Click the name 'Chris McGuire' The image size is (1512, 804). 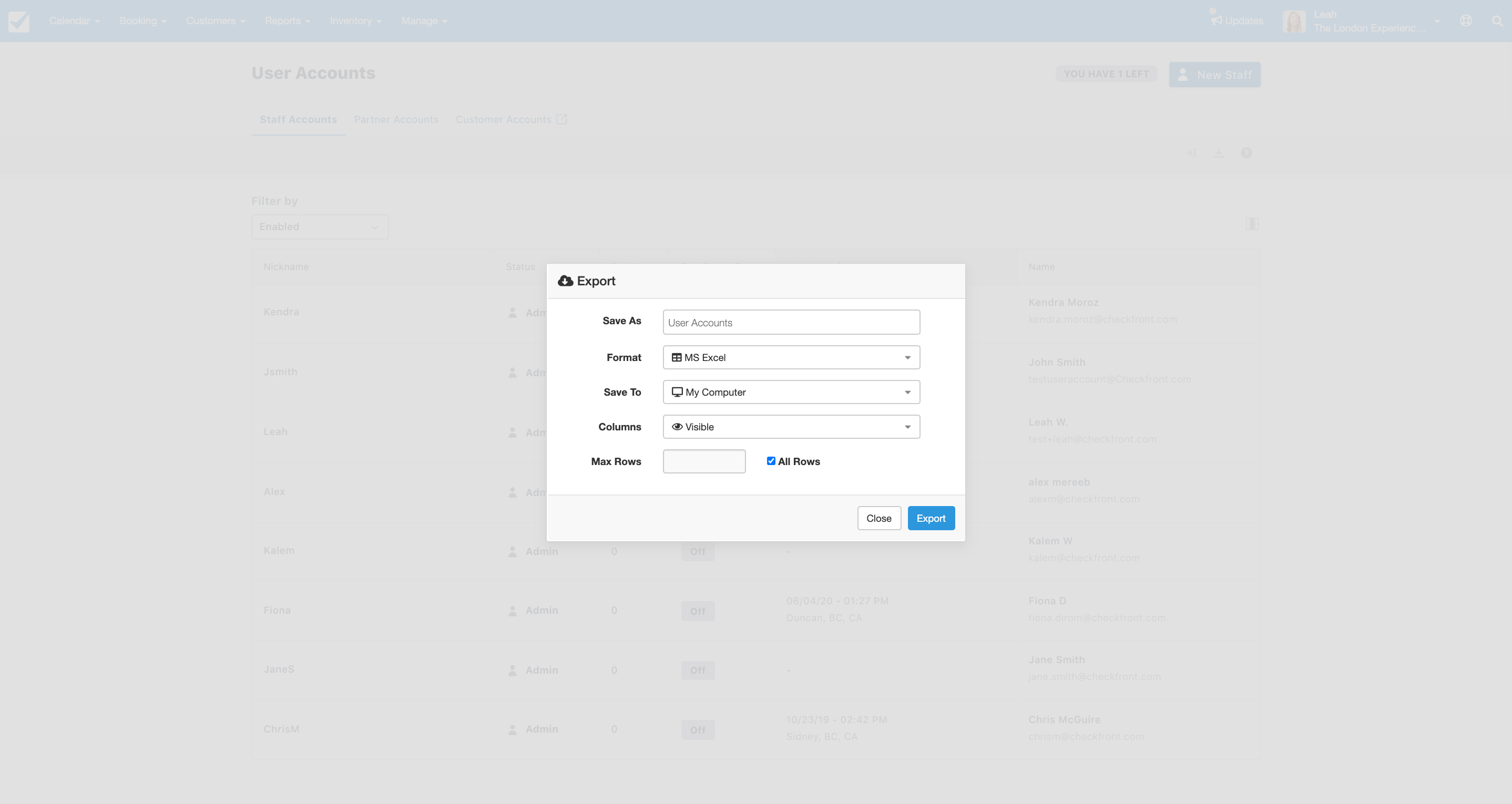[1064, 720]
